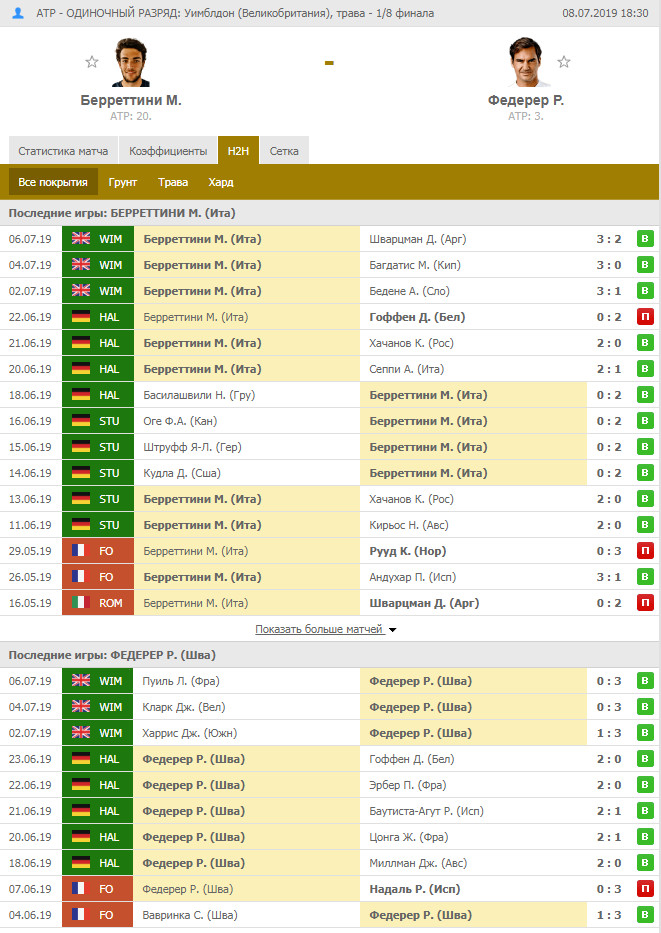Click French flag in Вавринка С. row

[79, 915]
